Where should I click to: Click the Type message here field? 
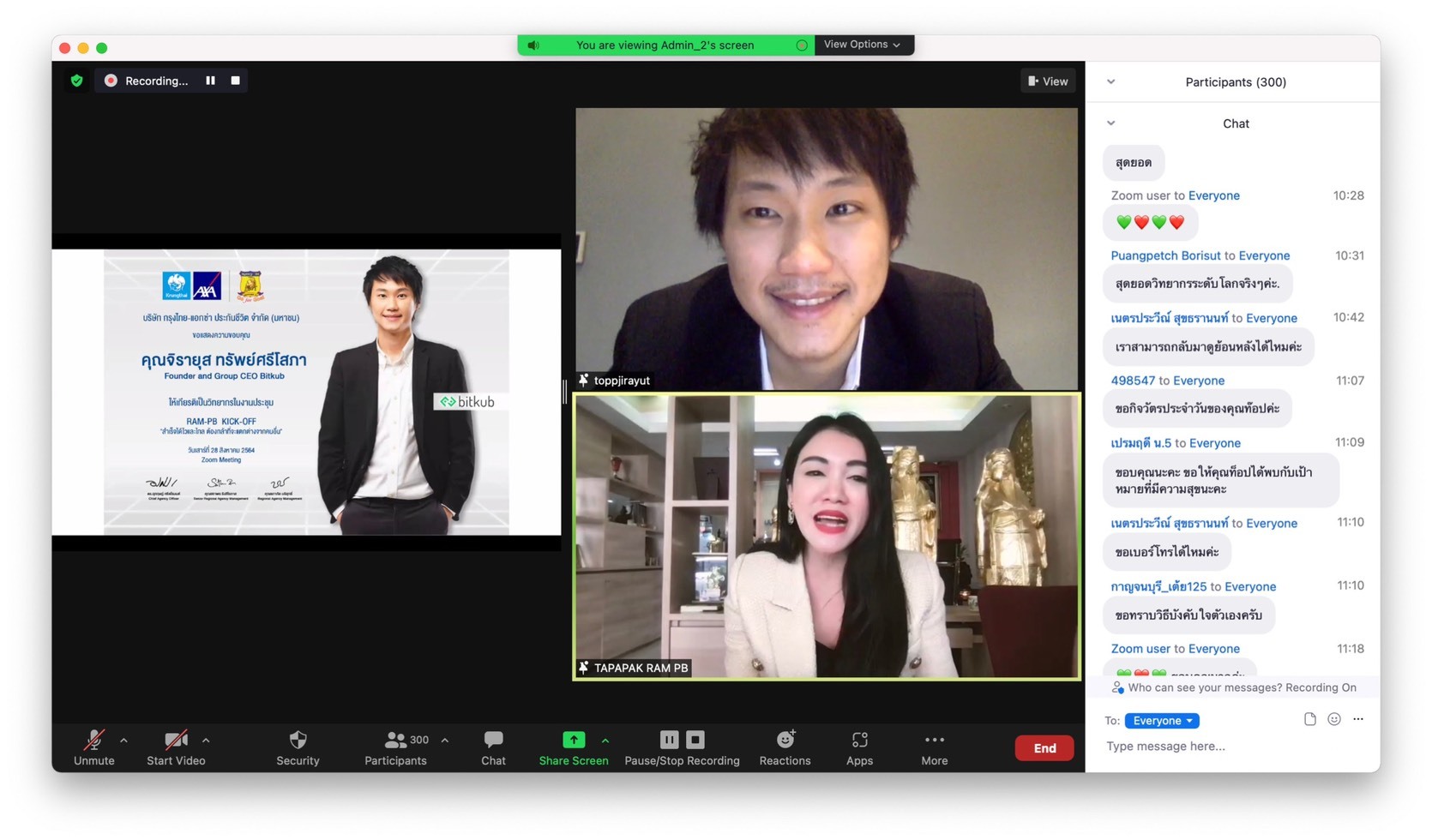[x=1233, y=747]
